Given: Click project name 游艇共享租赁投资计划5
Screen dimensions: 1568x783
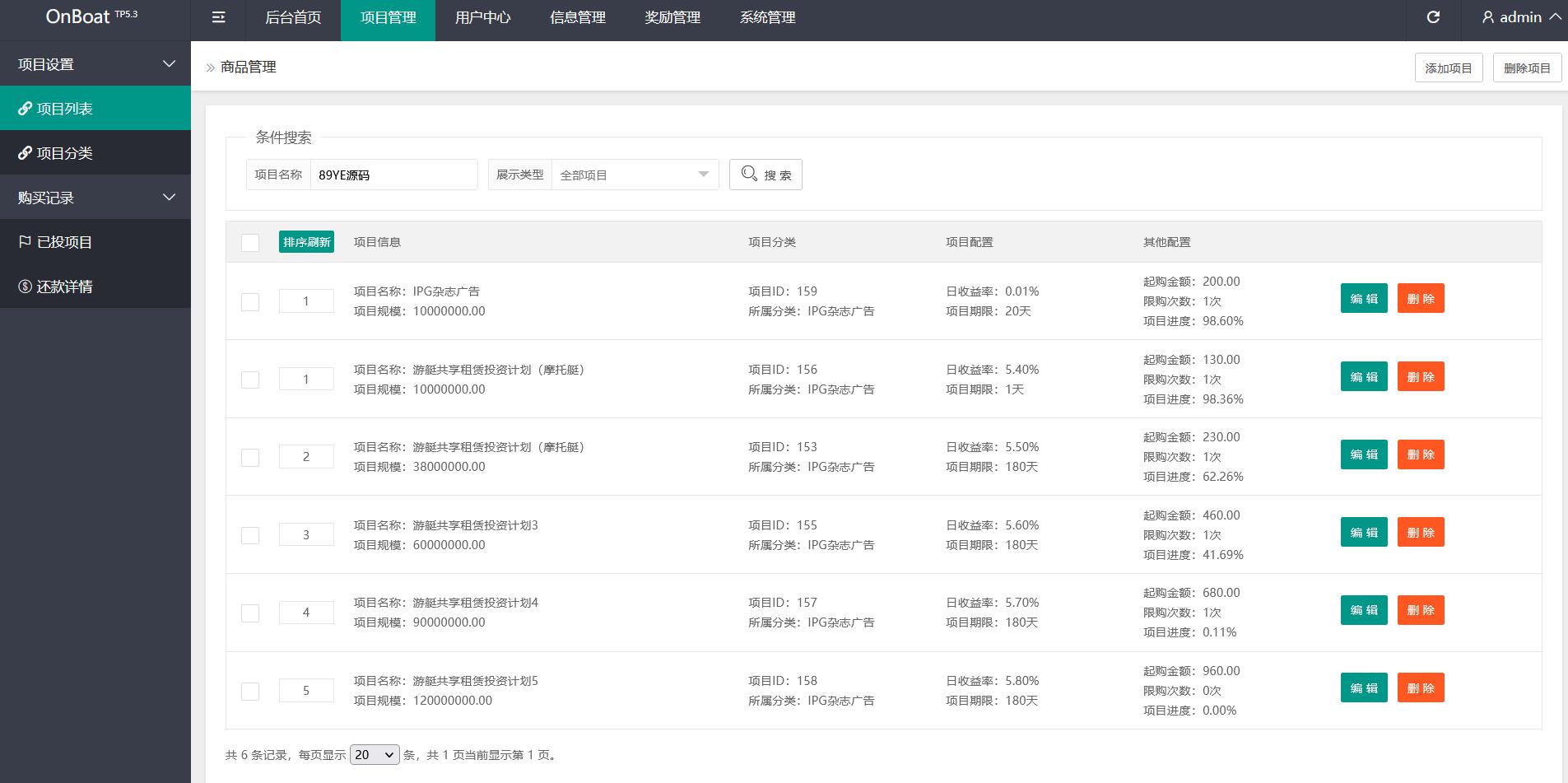Looking at the screenshot, I should [475, 681].
